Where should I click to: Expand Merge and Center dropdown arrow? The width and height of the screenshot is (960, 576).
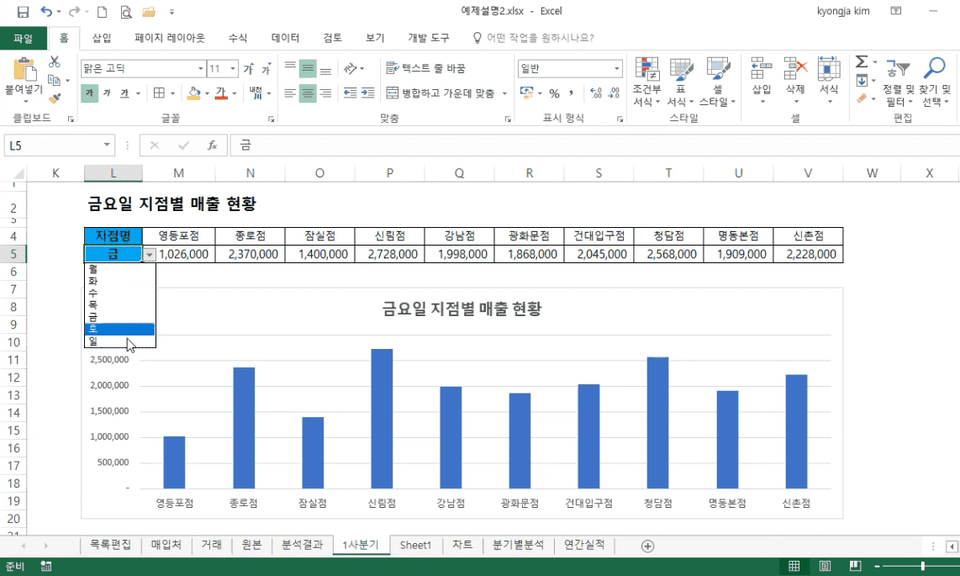[504, 93]
